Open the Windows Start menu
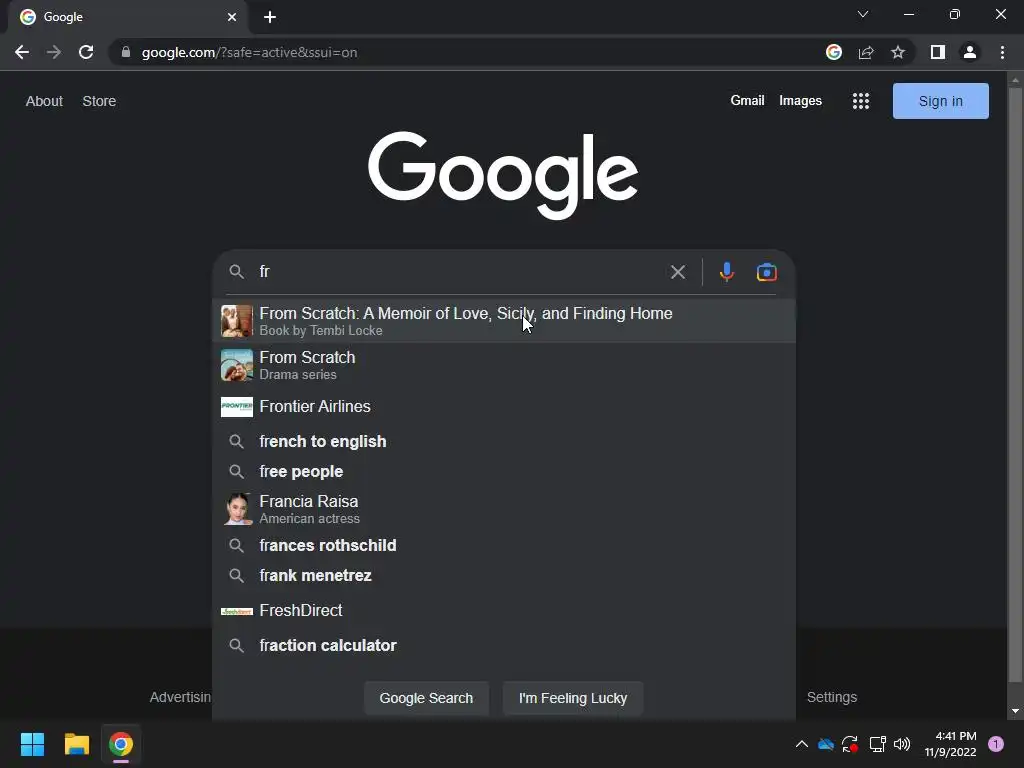1024x768 pixels. tap(32, 744)
